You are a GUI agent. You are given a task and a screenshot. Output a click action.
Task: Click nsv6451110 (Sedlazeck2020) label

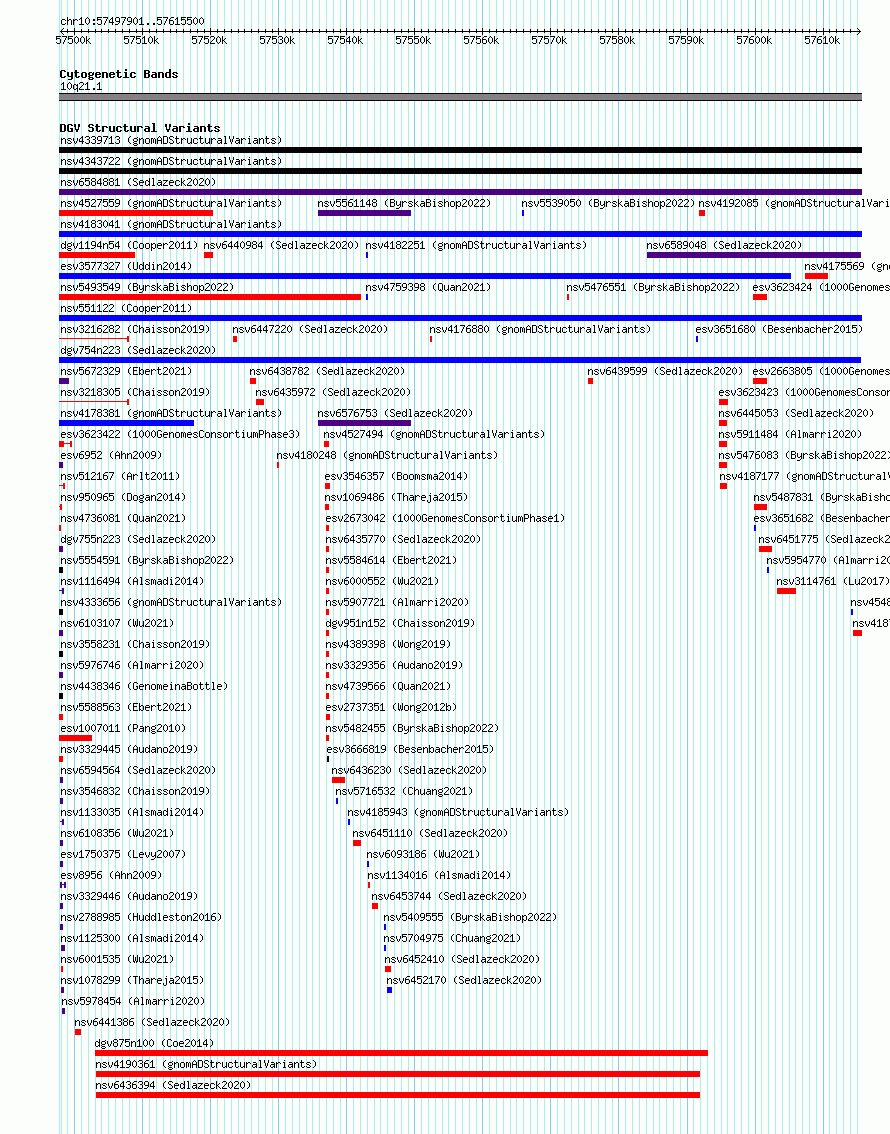tap(430, 833)
